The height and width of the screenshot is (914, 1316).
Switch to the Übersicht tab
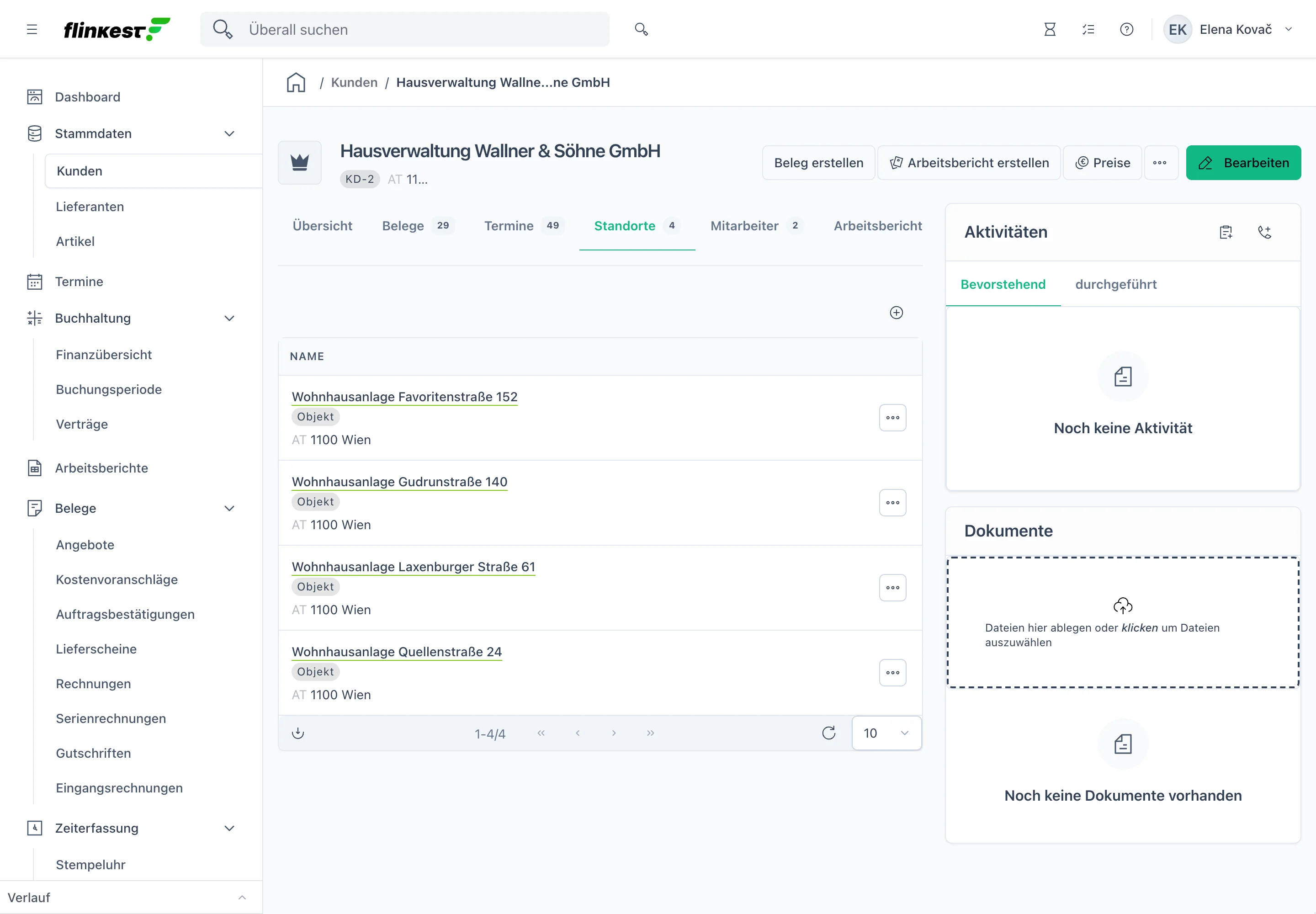(x=323, y=226)
